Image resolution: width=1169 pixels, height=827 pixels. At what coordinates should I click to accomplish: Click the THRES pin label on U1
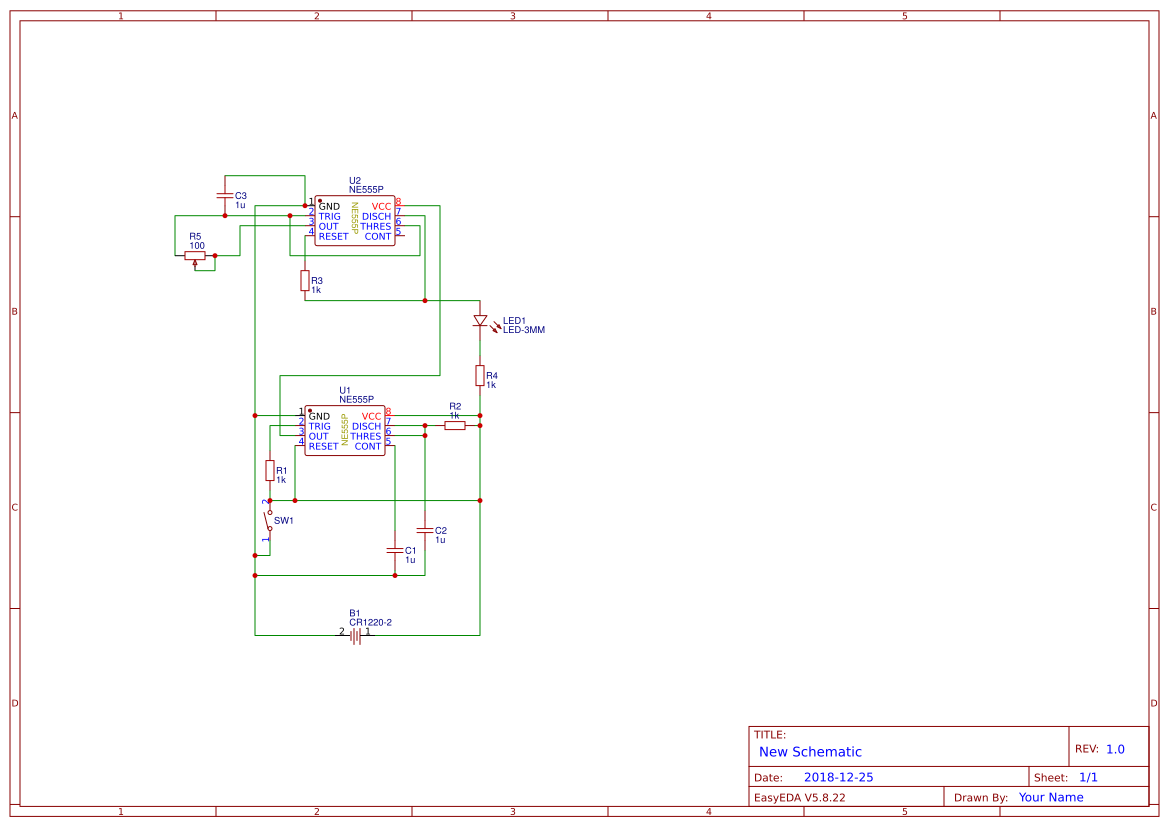point(366,436)
